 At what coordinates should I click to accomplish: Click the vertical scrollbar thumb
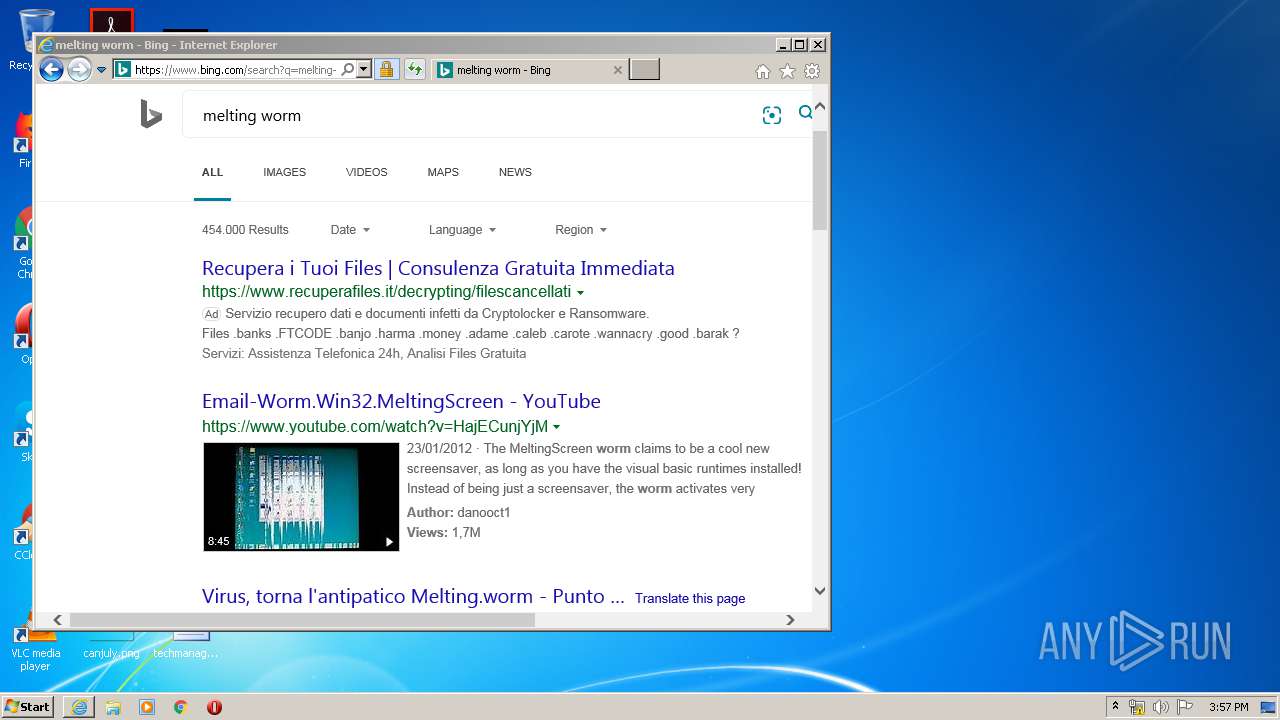tap(820, 180)
